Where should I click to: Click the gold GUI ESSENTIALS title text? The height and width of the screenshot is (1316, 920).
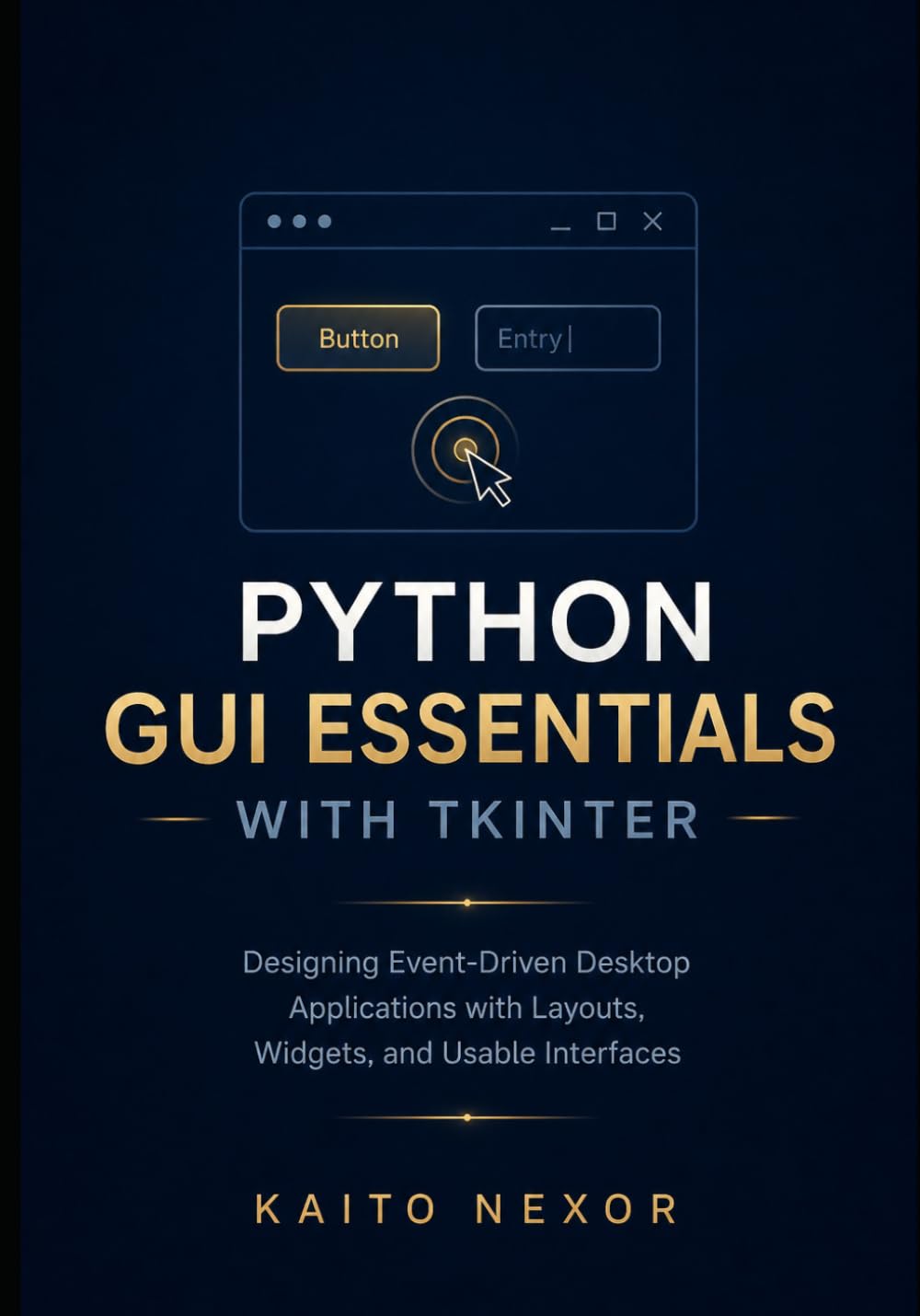pyautogui.click(x=470, y=727)
